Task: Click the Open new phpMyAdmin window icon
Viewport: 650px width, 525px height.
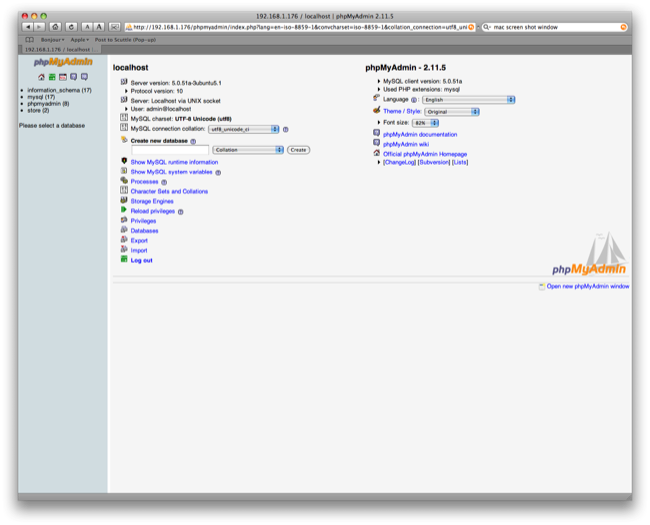Action: coord(541,287)
